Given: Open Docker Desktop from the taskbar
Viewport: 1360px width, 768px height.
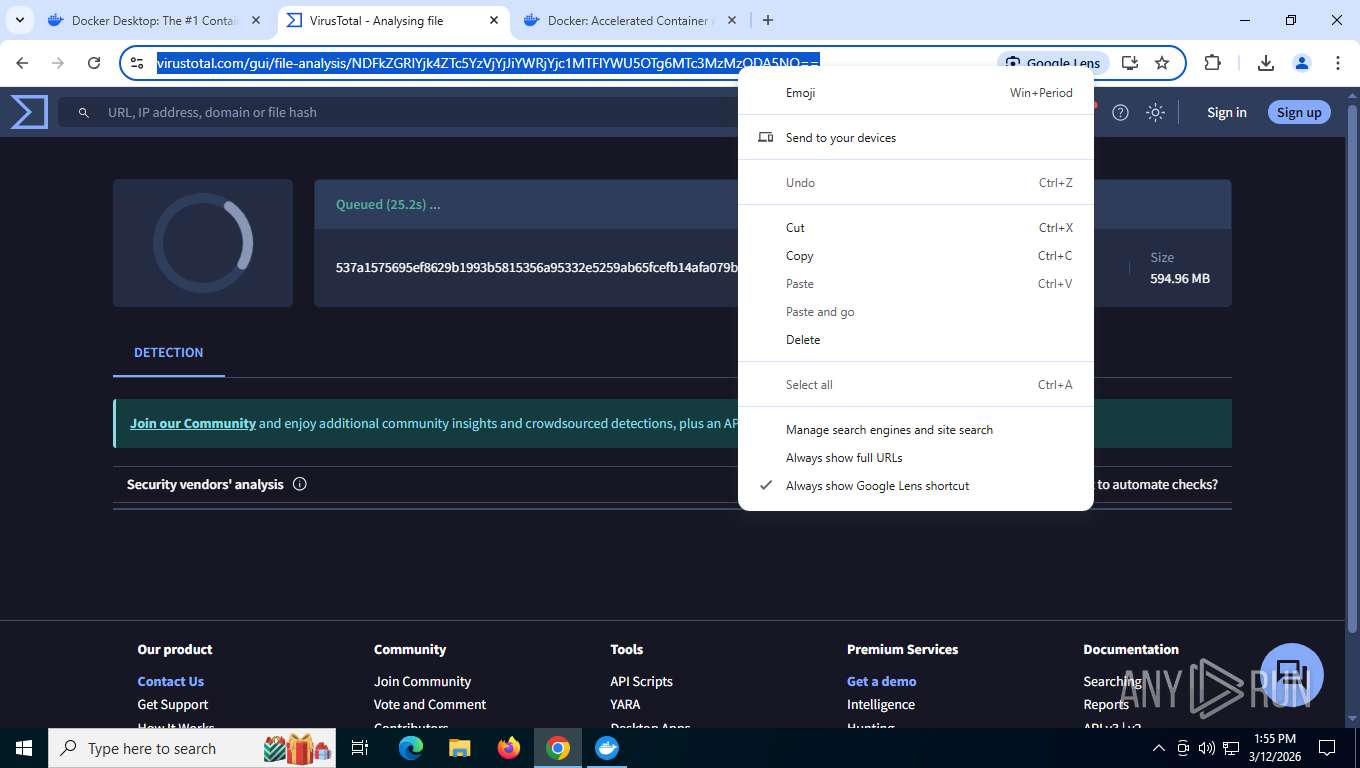Looking at the screenshot, I should 607,748.
